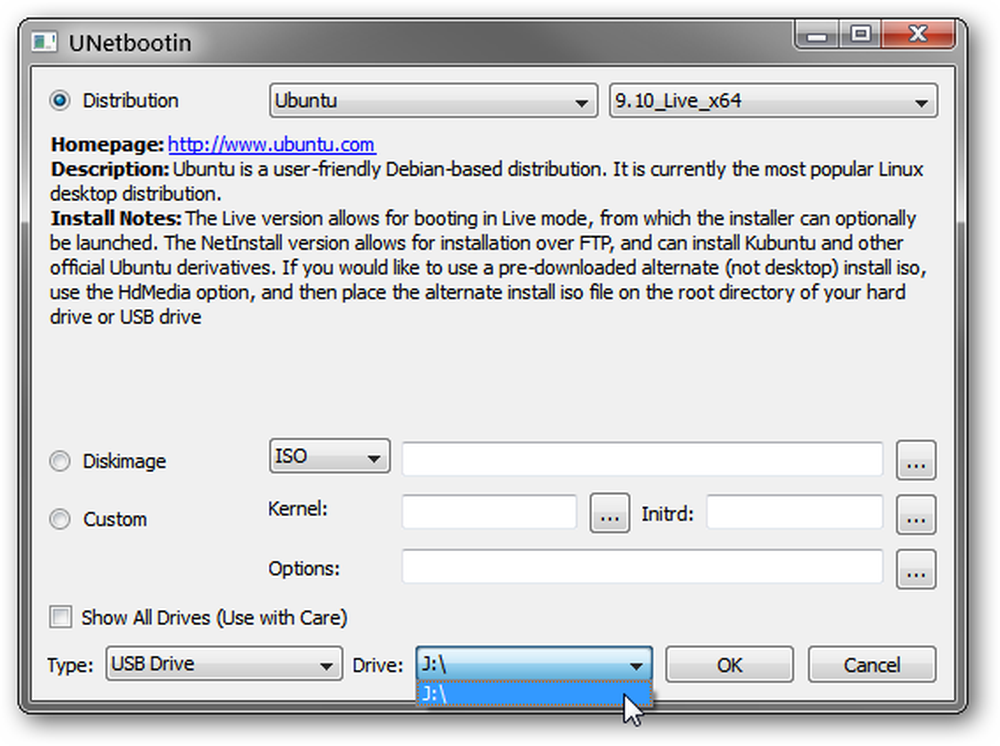The image size is (1000, 746).
Task: Select the Distribution radio button
Action: 60,101
